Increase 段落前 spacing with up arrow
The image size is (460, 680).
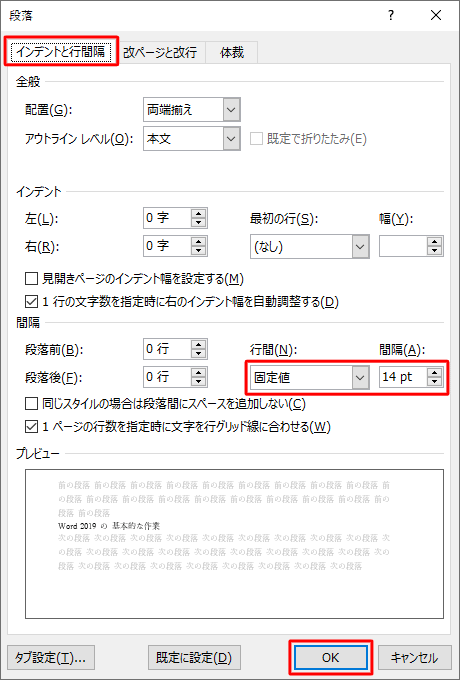click(199, 344)
